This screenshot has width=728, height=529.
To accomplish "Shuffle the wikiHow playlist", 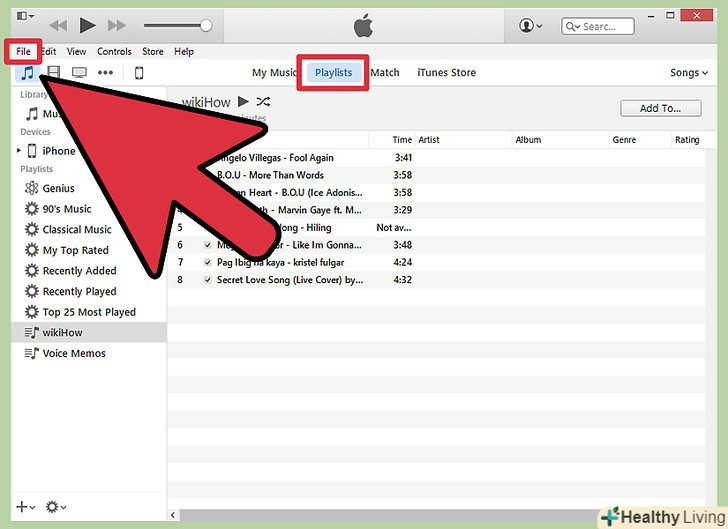I will point(263,101).
